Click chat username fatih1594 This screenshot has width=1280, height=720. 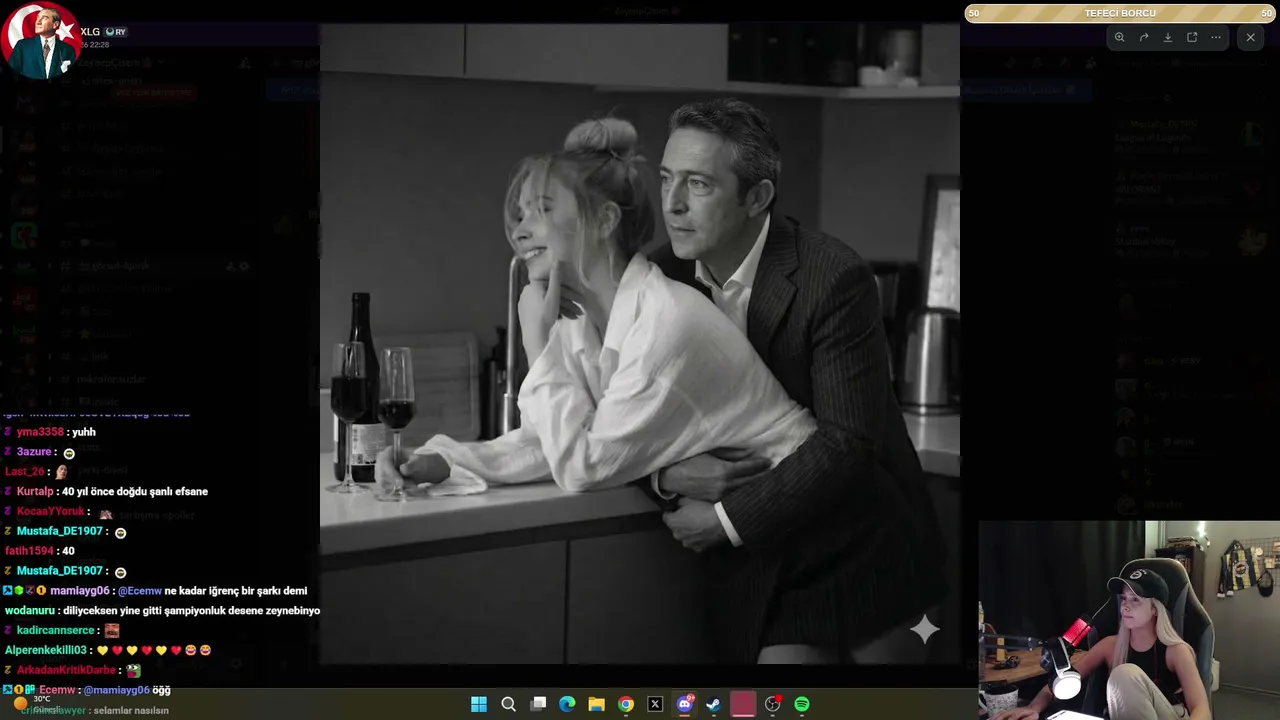[x=29, y=551]
